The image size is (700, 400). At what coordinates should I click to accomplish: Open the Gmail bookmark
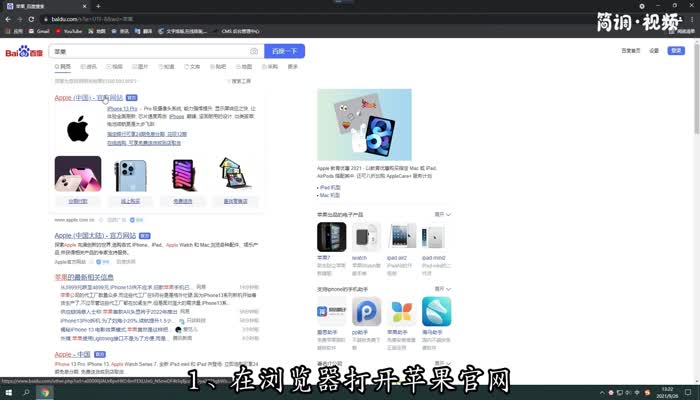[x=36, y=32]
